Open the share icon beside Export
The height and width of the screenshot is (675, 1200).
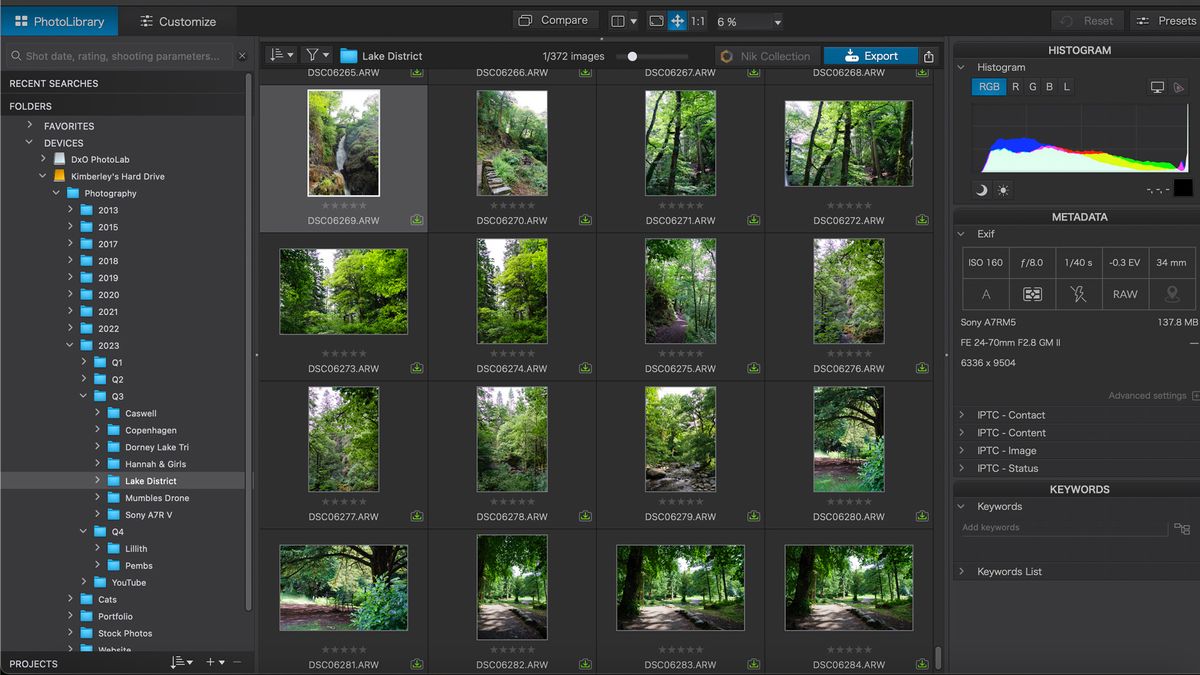click(928, 56)
